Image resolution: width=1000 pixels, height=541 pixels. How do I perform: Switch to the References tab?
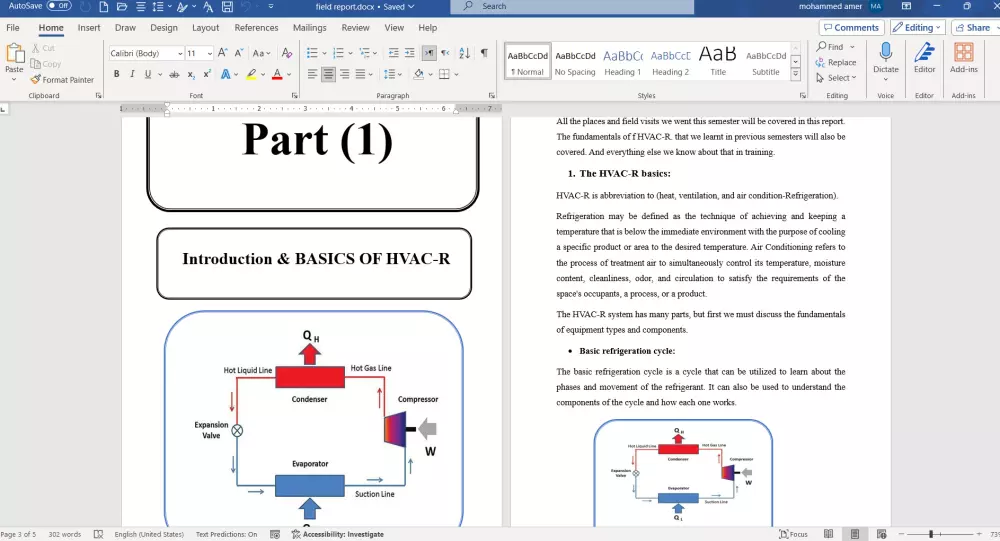tap(256, 27)
